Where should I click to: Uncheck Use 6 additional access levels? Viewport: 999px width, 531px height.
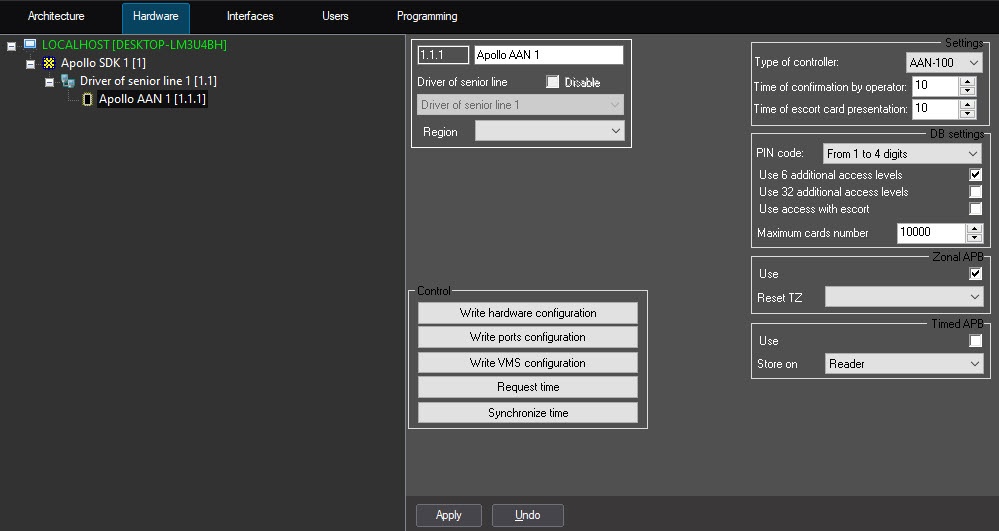(x=975, y=175)
